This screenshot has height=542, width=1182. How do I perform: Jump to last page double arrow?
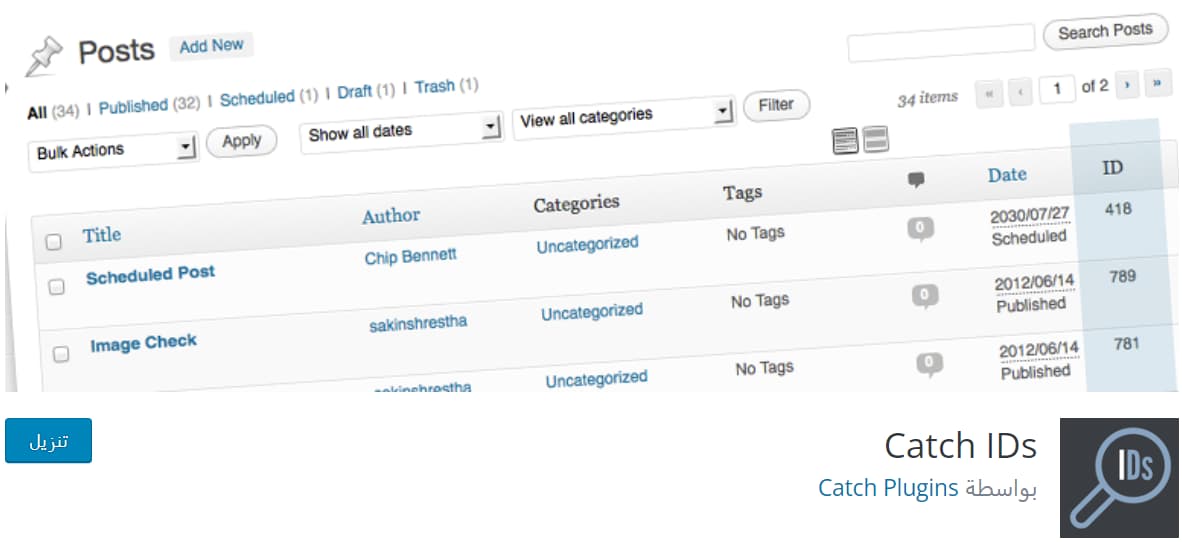tap(1158, 84)
